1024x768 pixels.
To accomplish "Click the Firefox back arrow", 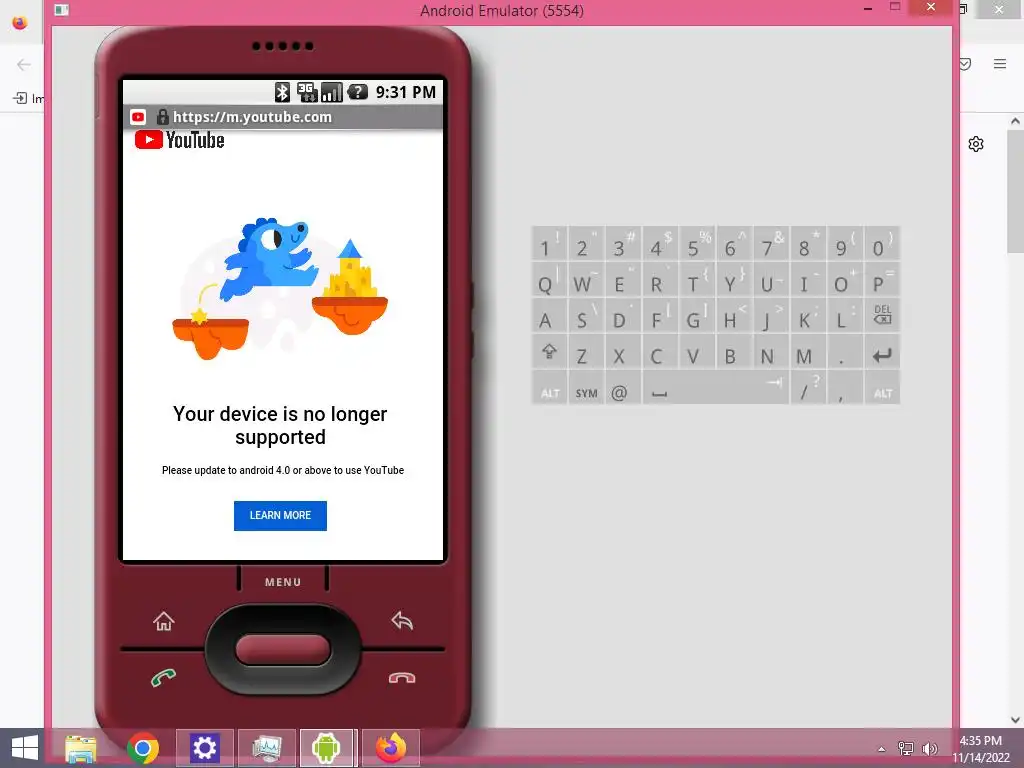I will (24, 64).
